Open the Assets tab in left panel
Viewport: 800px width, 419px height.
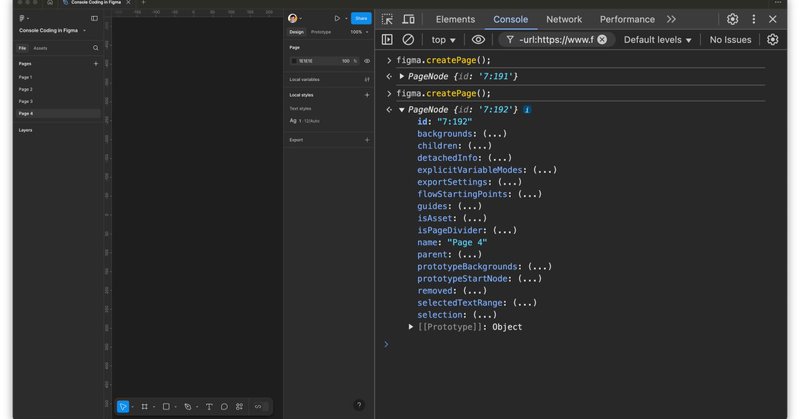[40, 48]
